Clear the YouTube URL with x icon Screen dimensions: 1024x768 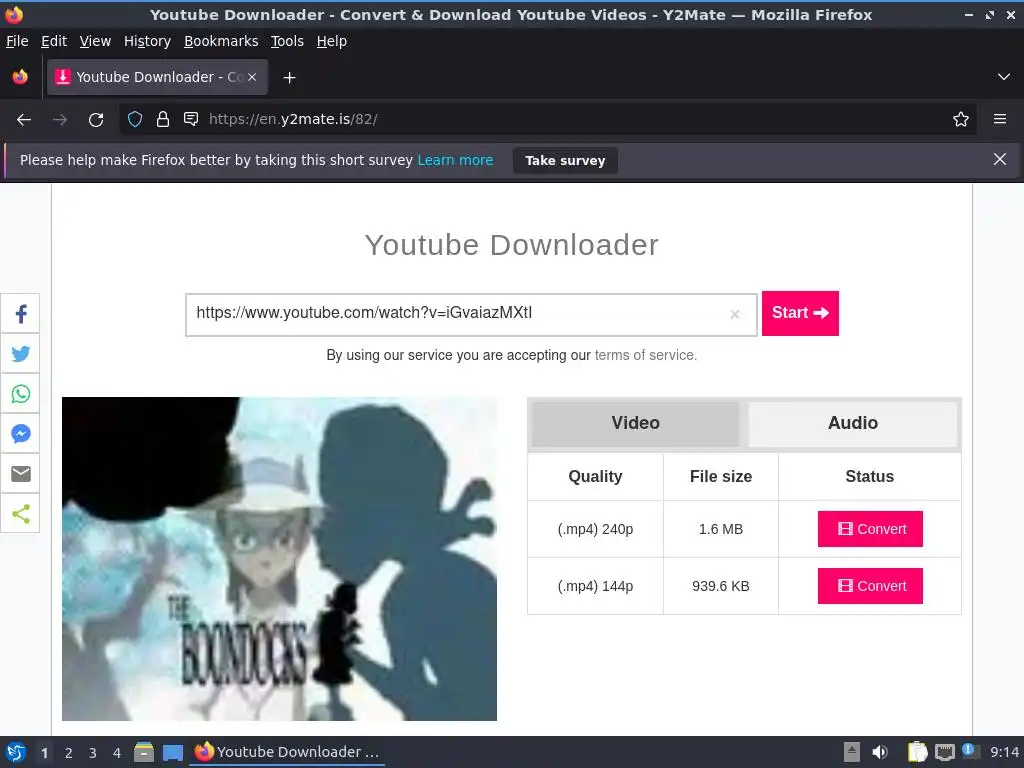[735, 314]
